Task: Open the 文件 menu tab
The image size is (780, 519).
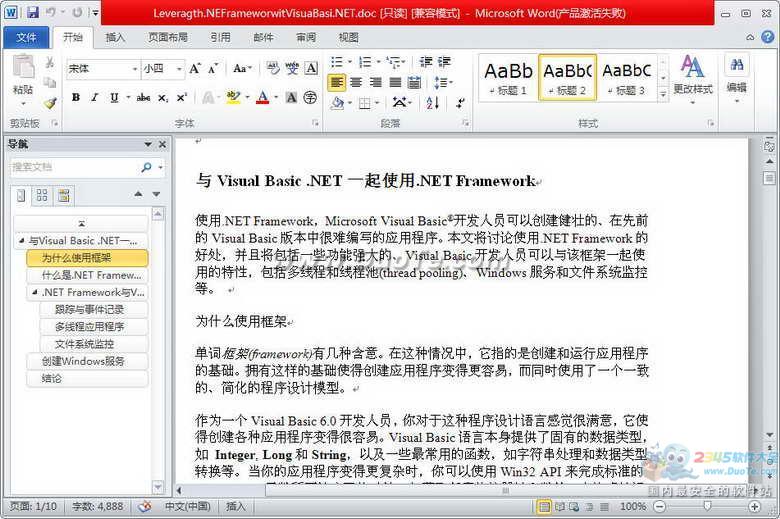Action: [26, 37]
